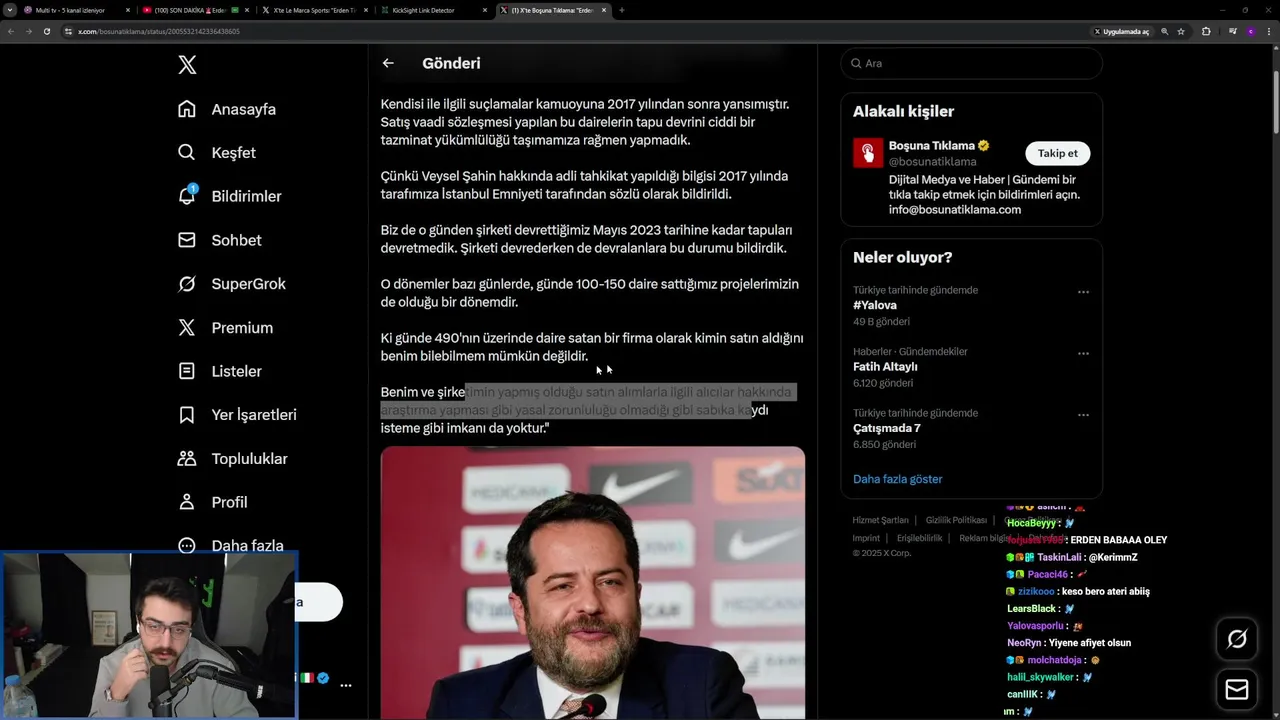Open Listeler icon in sidebar
Image resolution: width=1280 pixels, height=720 pixels.
pos(187,371)
